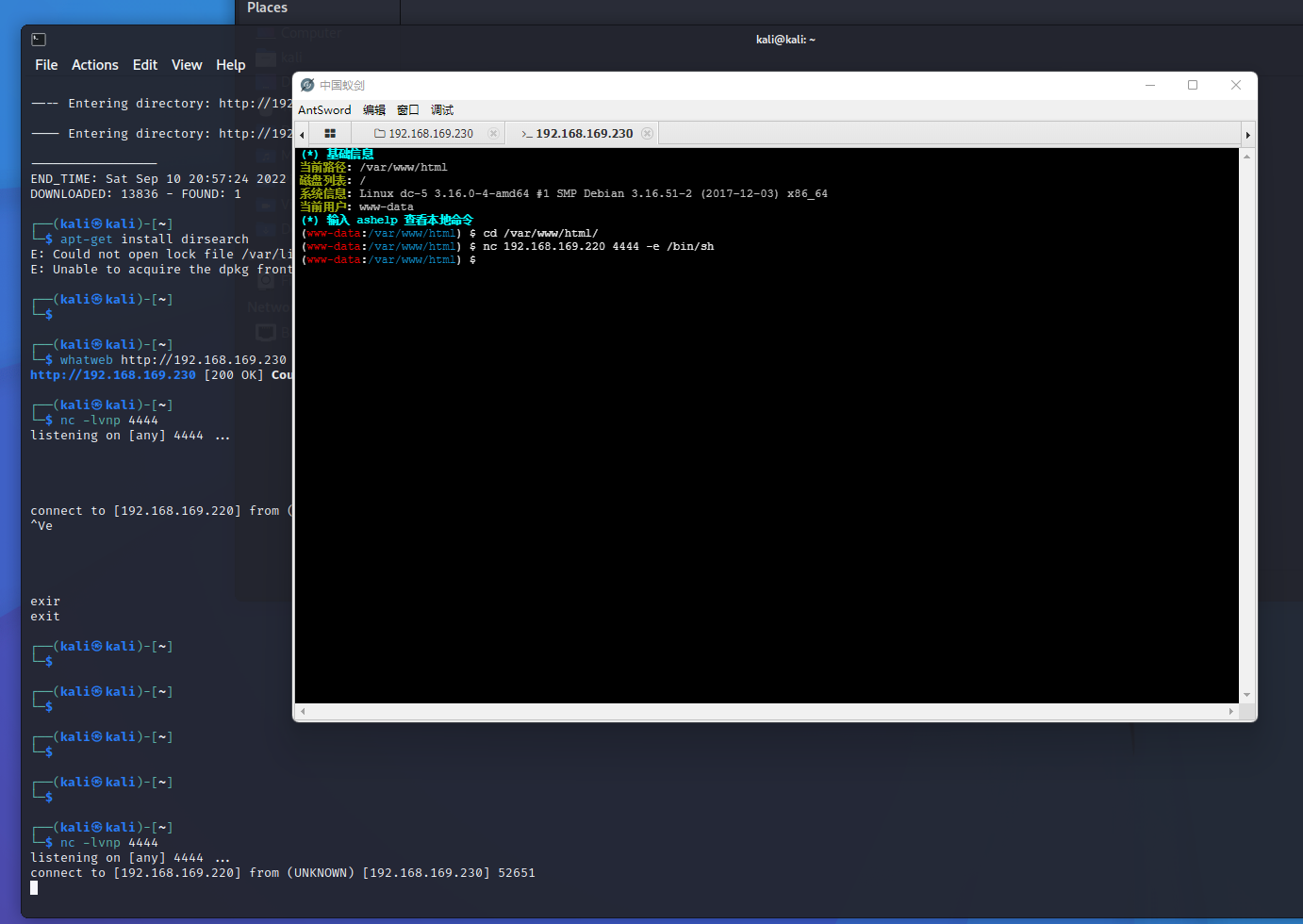Click the Linux dc-5 system info line
This screenshot has width=1303, height=924.
pos(564,194)
